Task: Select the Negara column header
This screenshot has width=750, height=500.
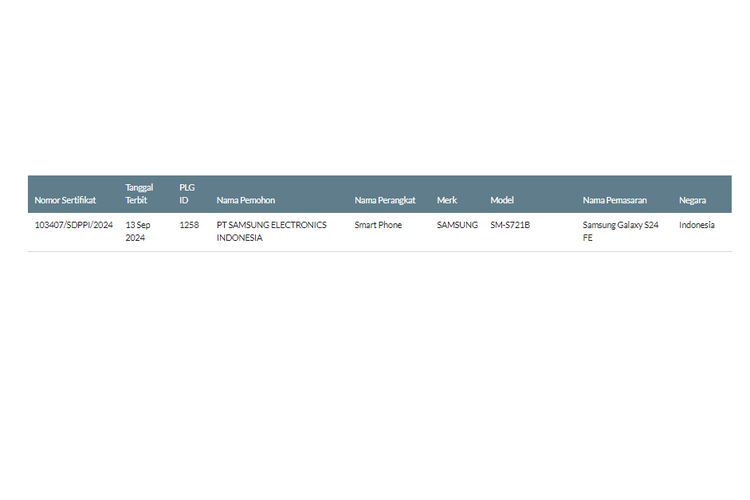Action: coord(692,200)
